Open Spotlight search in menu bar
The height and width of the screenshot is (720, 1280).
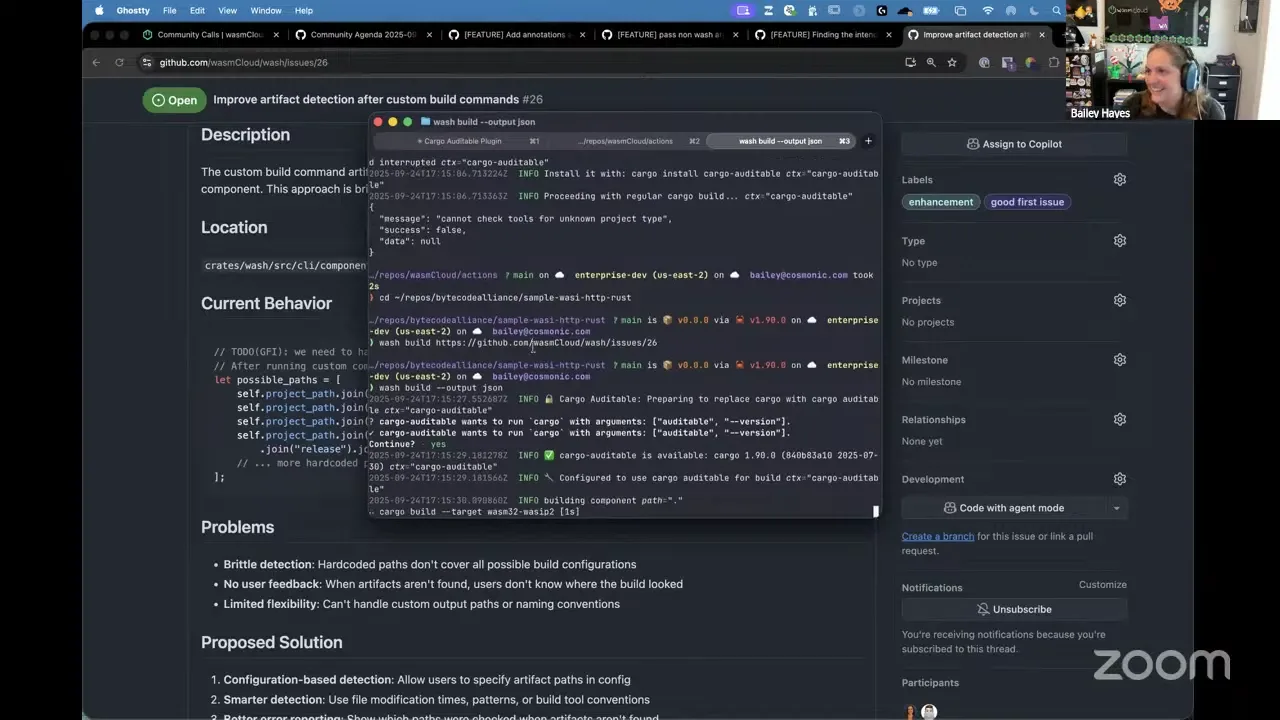pyautogui.click(x=1057, y=10)
